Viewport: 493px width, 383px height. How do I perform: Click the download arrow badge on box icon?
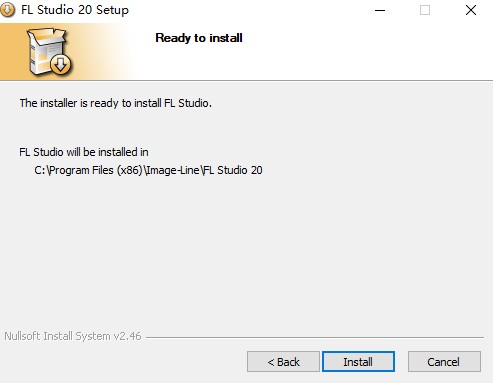click(x=61, y=64)
